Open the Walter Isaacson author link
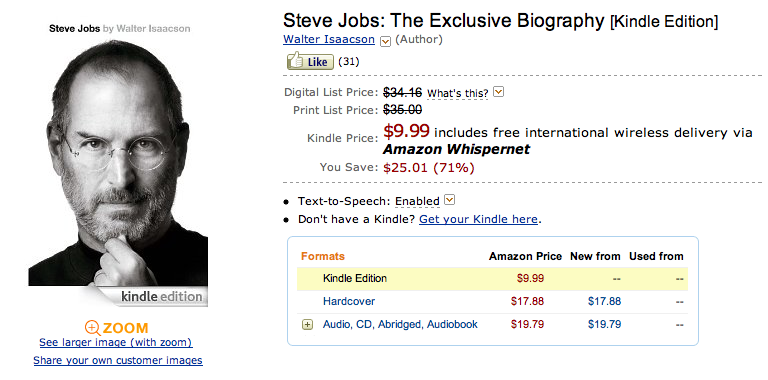768x380 pixels. tap(329, 40)
